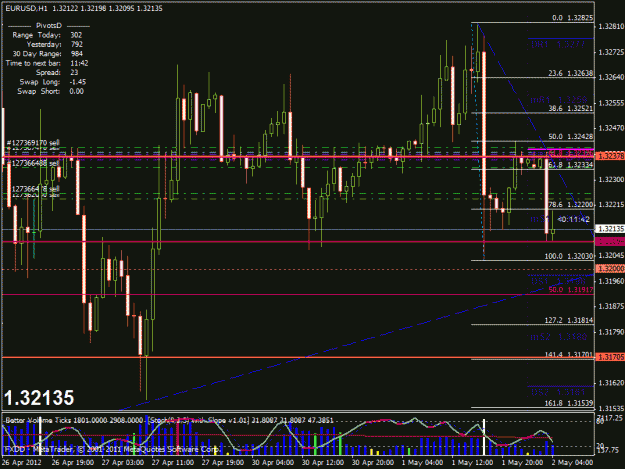Image resolution: width=625 pixels, height=469 pixels.
Task: Click price scale value 1.32725
Action: pyautogui.click(x=611, y=52)
